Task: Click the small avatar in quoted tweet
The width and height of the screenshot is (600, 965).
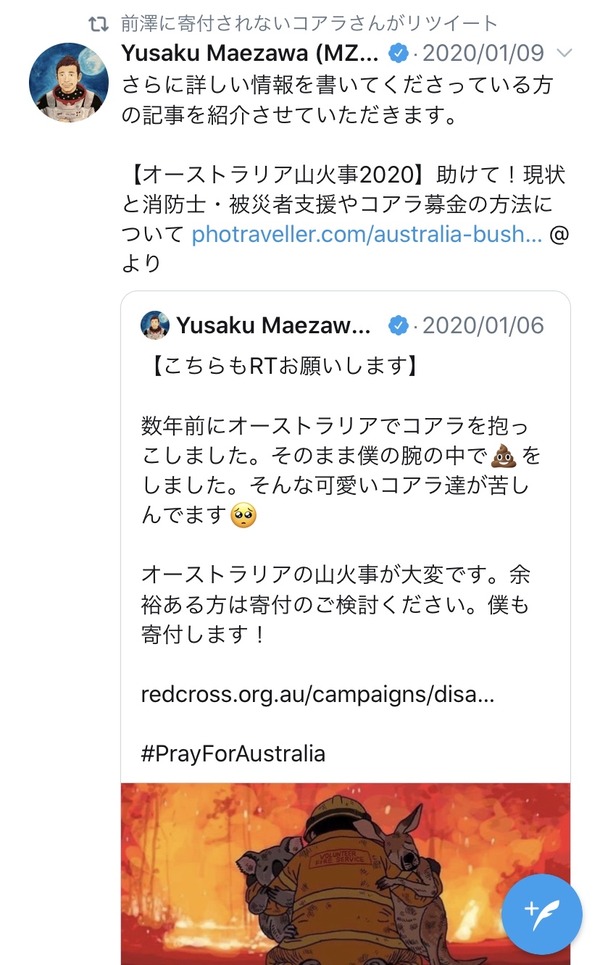Action: tap(155, 325)
